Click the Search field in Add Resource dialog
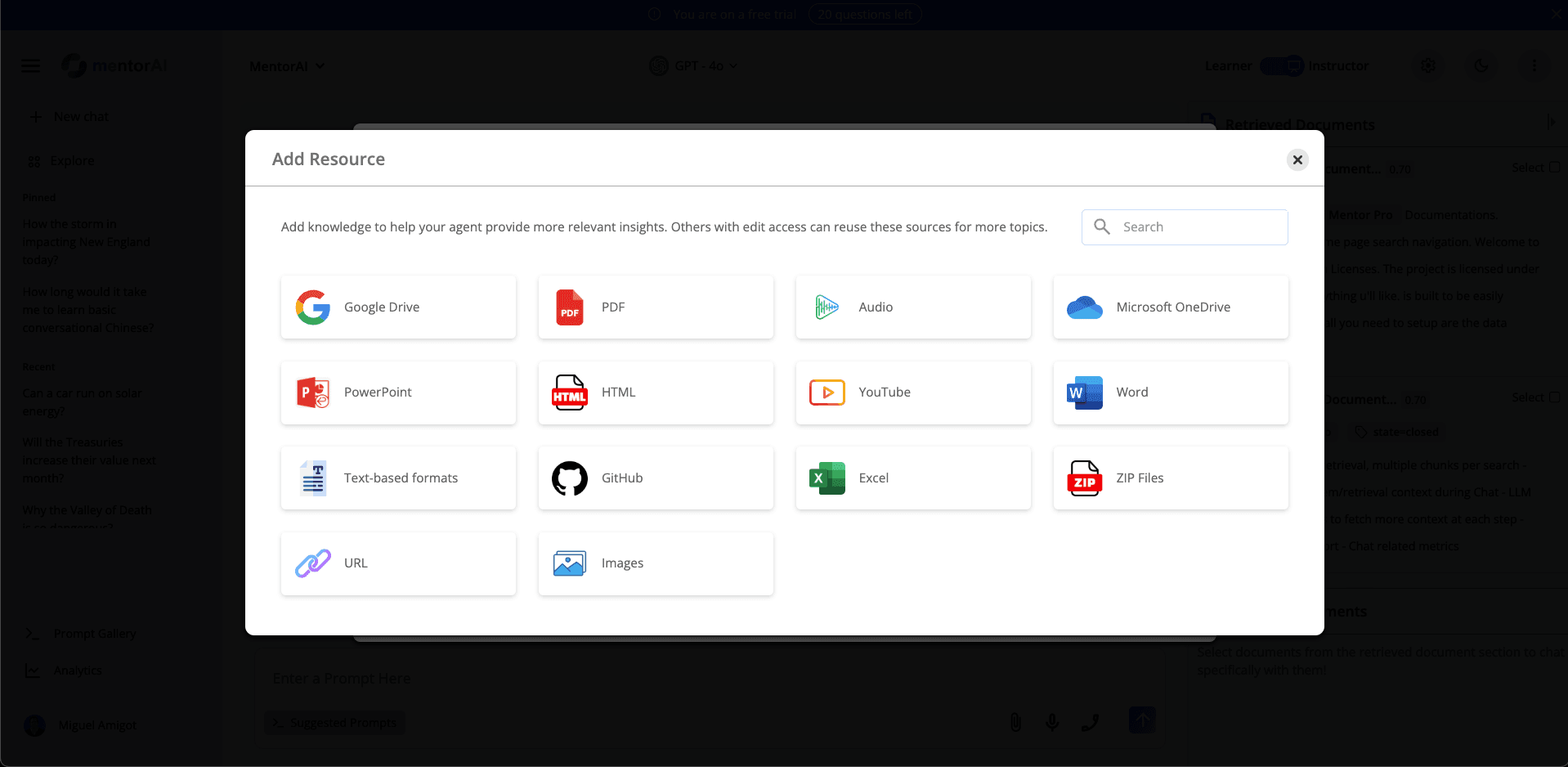 pos(1184,227)
